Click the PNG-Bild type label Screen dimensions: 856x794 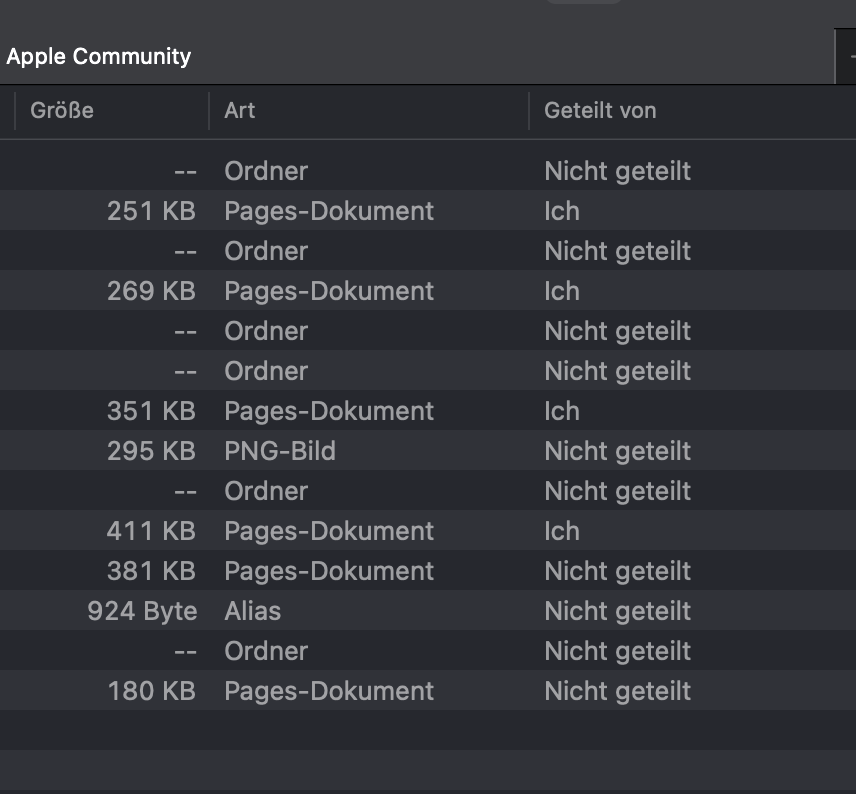click(x=280, y=451)
